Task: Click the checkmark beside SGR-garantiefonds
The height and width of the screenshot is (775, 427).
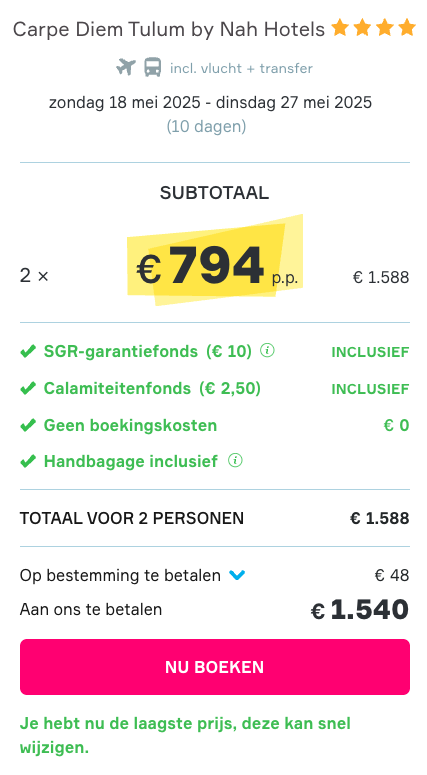Action: pyautogui.click(x=28, y=351)
